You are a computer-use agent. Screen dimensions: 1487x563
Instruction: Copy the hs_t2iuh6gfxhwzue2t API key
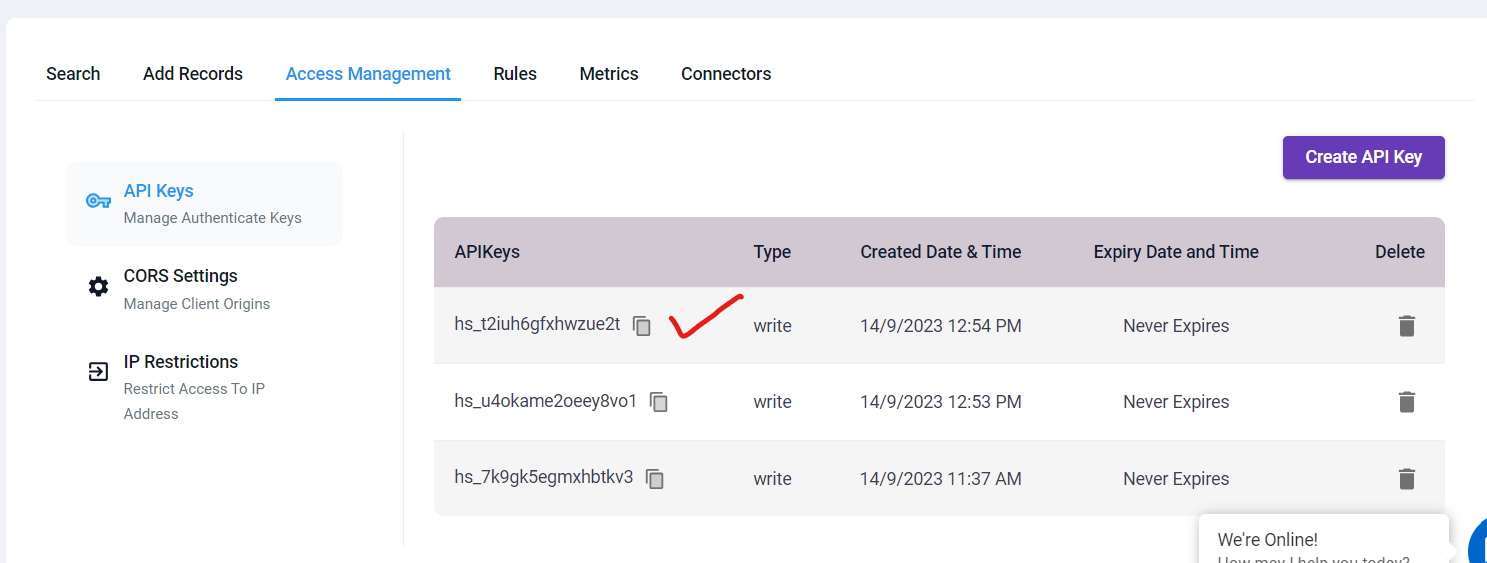point(642,326)
